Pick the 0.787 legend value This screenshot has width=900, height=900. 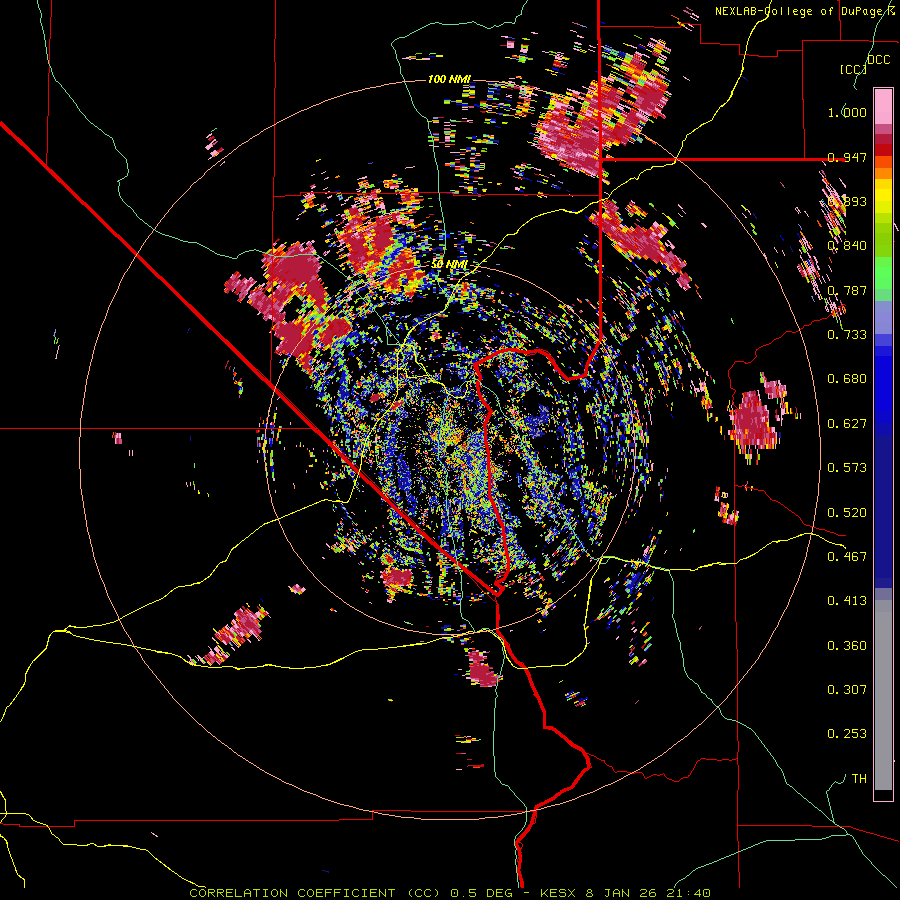(847, 290)
